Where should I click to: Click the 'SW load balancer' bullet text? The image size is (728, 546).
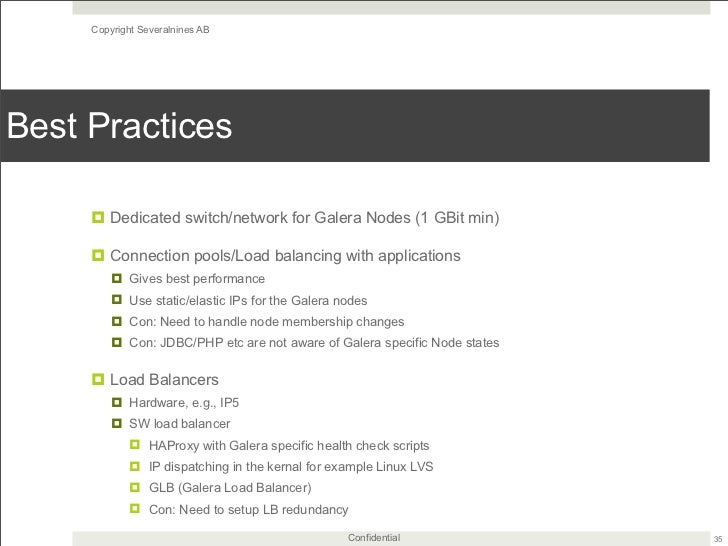click(x=179, y=423)
